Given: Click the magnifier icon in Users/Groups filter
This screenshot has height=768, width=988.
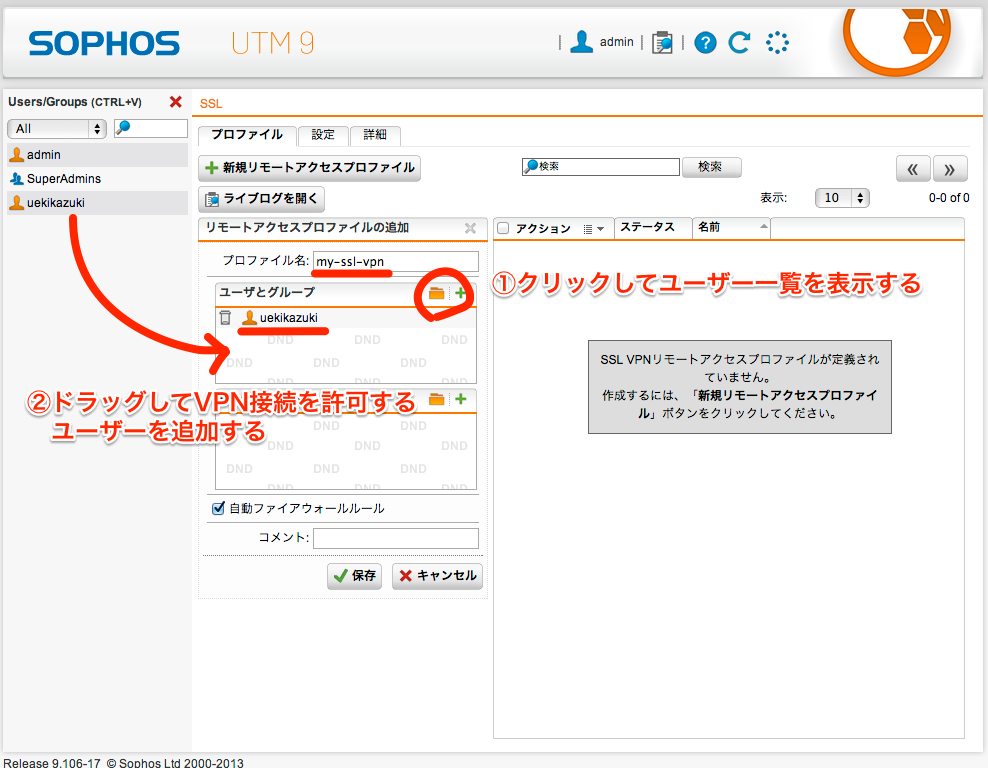Looking at the screenshot, I should 124,127.
